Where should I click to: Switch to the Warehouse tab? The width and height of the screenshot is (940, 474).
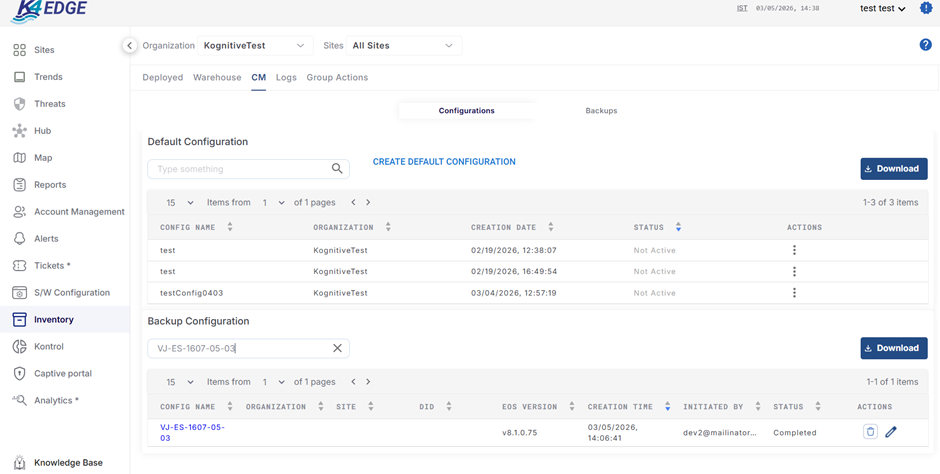(x=217, y=77)
